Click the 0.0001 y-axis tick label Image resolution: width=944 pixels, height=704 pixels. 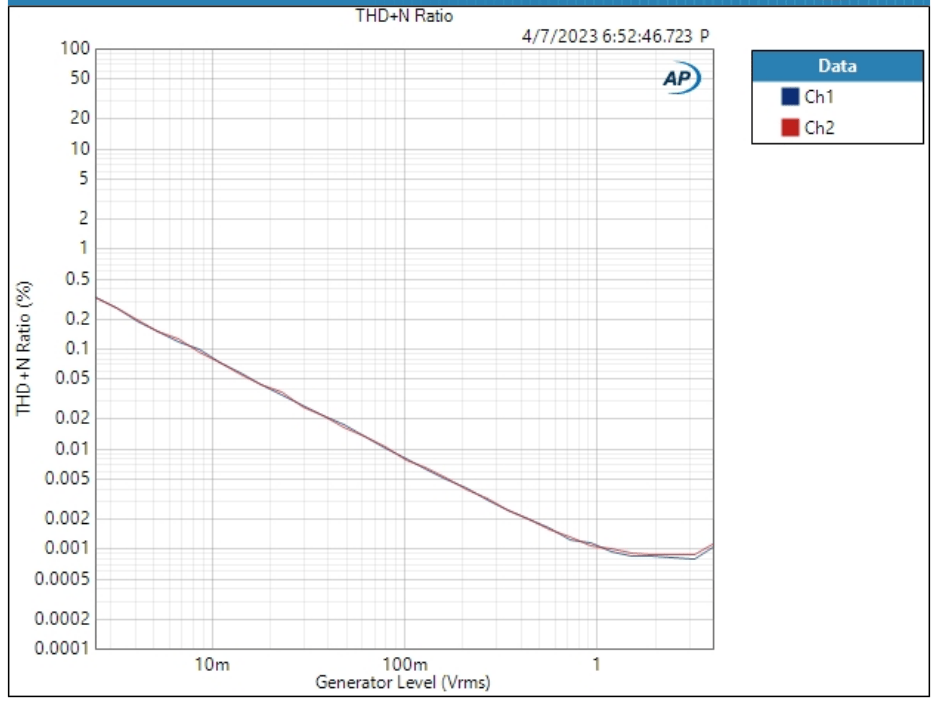point(62,648)
